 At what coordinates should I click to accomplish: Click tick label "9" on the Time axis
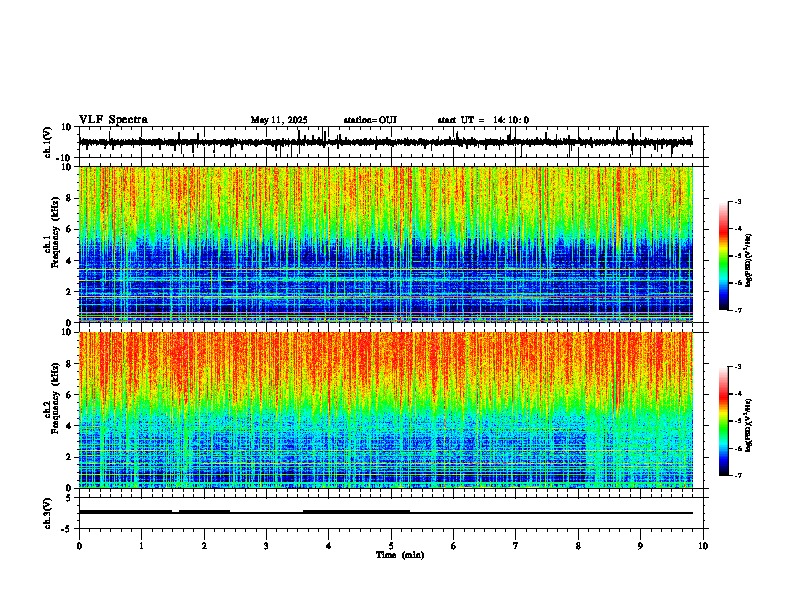(640, 546)
